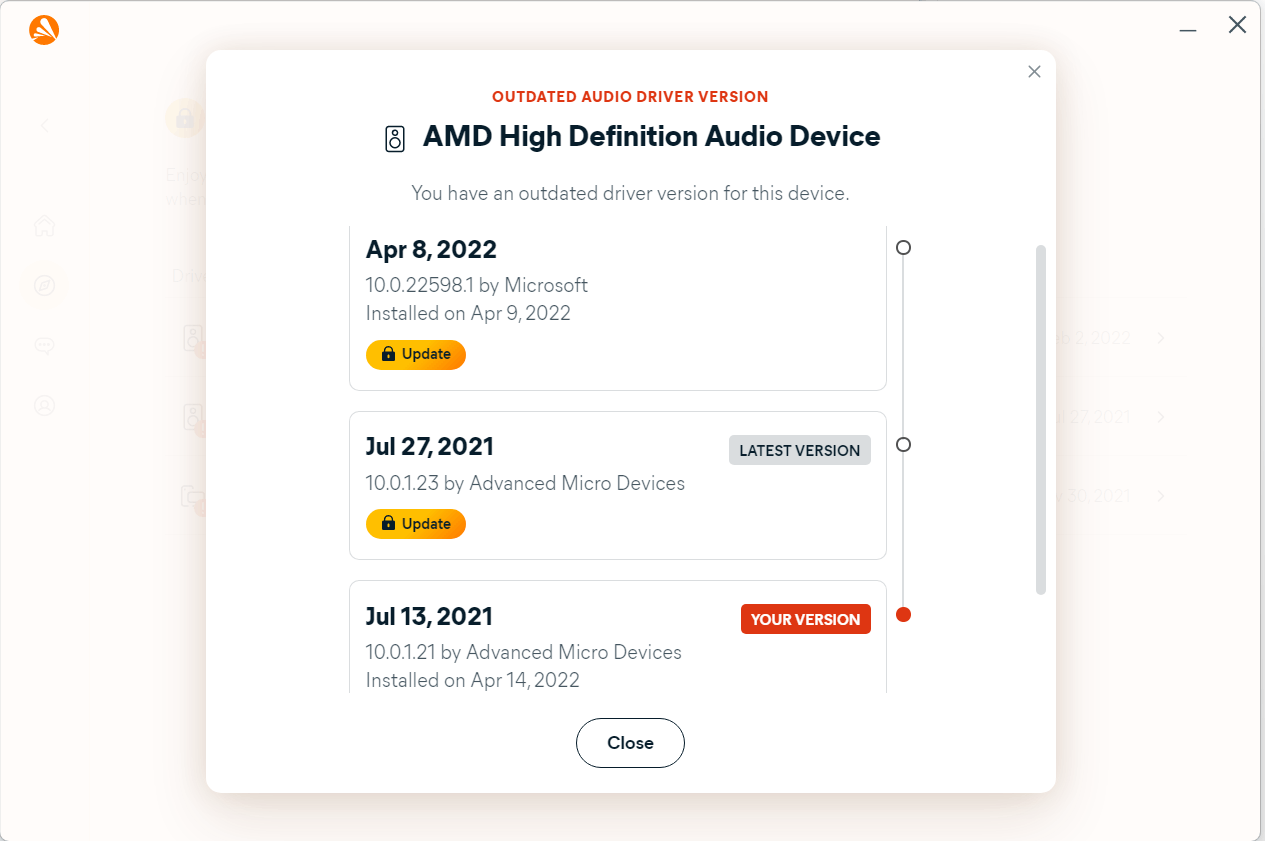The height and width of the screenshot is (841, 1265).
Task: Click AMD High Definition Audio Device title
Action: pos(652,137)
